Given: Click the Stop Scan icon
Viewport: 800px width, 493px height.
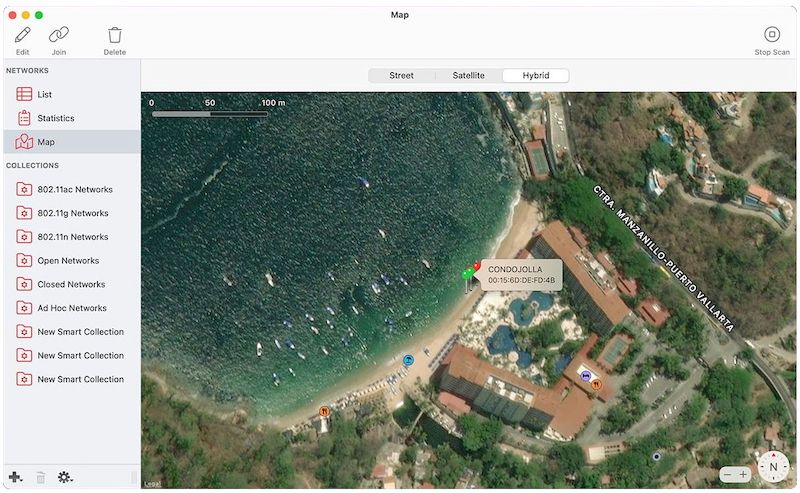Looking at the screenshot, I should click(772, 35).
